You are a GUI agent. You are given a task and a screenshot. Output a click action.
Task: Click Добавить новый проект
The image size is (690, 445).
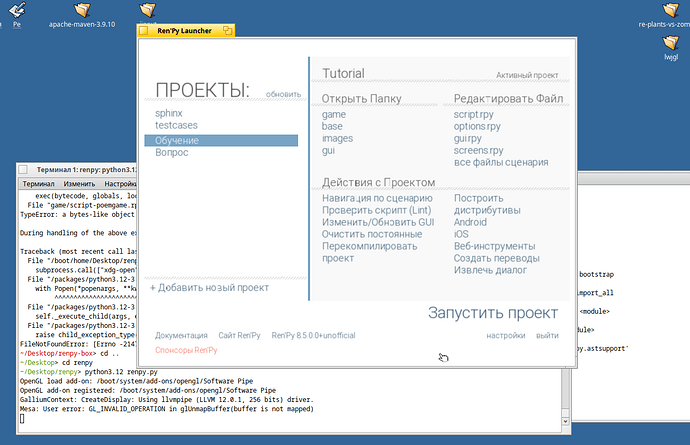[x=209, y=287]
